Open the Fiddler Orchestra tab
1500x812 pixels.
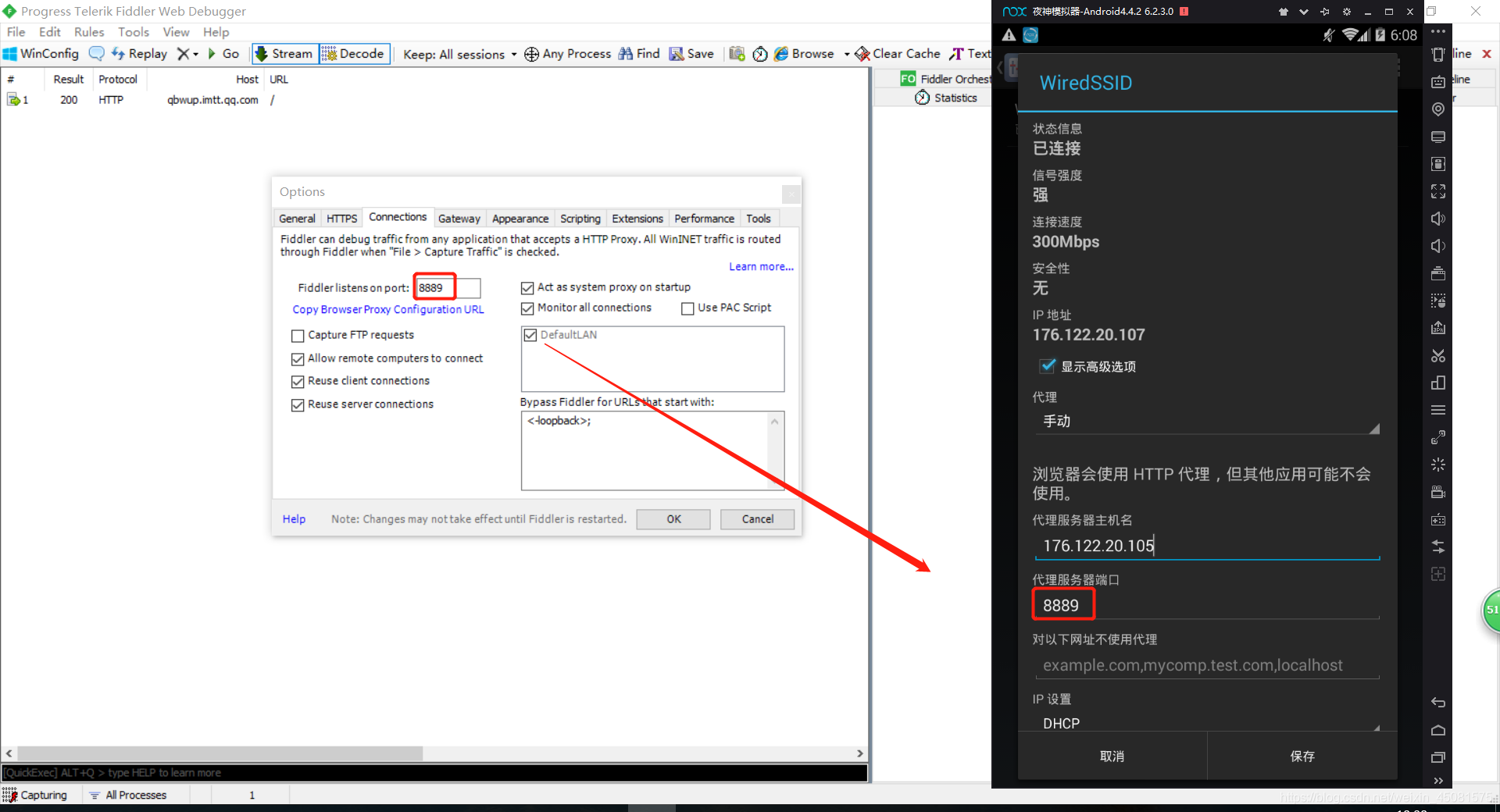[946, 79]
